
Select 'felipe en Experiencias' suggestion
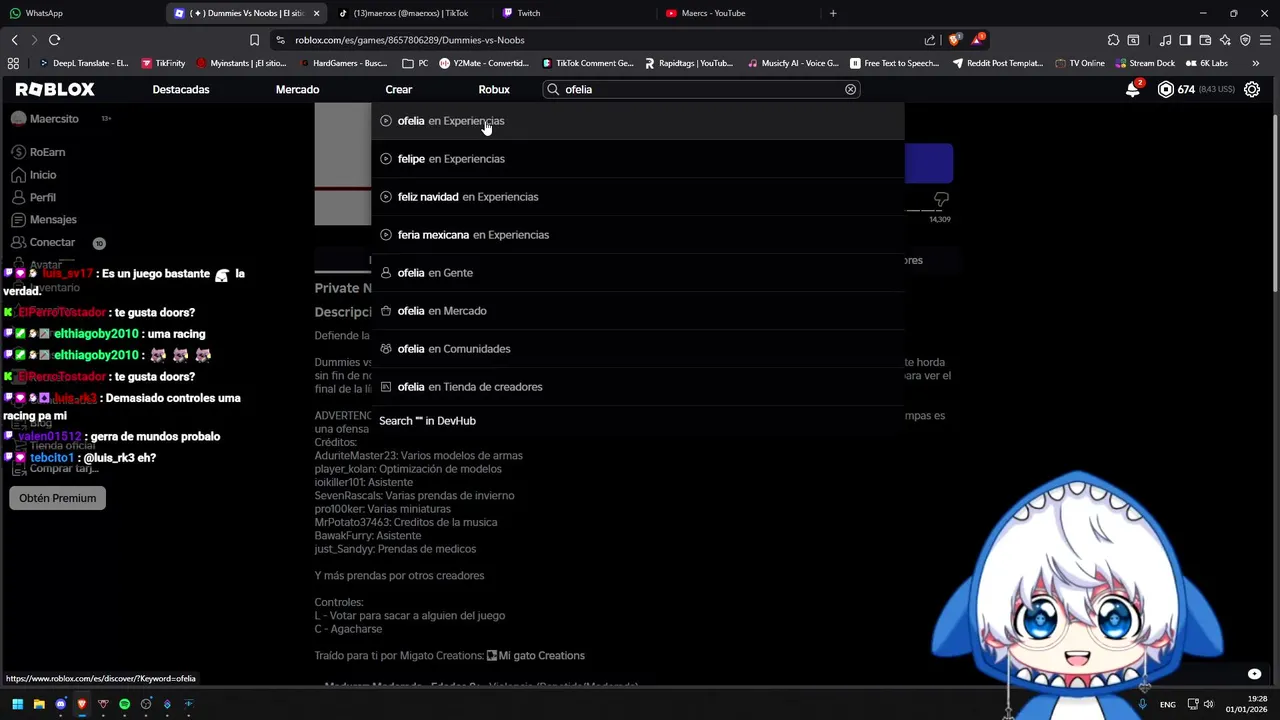(638, 159)
